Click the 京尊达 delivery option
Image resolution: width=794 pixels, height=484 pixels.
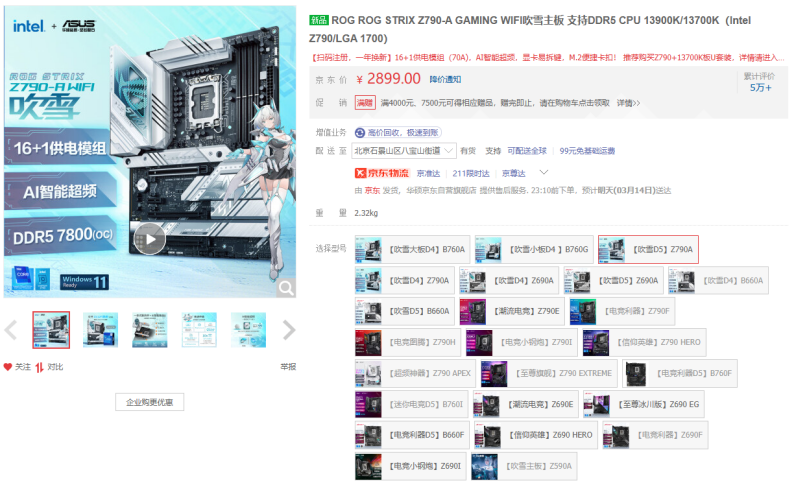[x=513, y=174]
